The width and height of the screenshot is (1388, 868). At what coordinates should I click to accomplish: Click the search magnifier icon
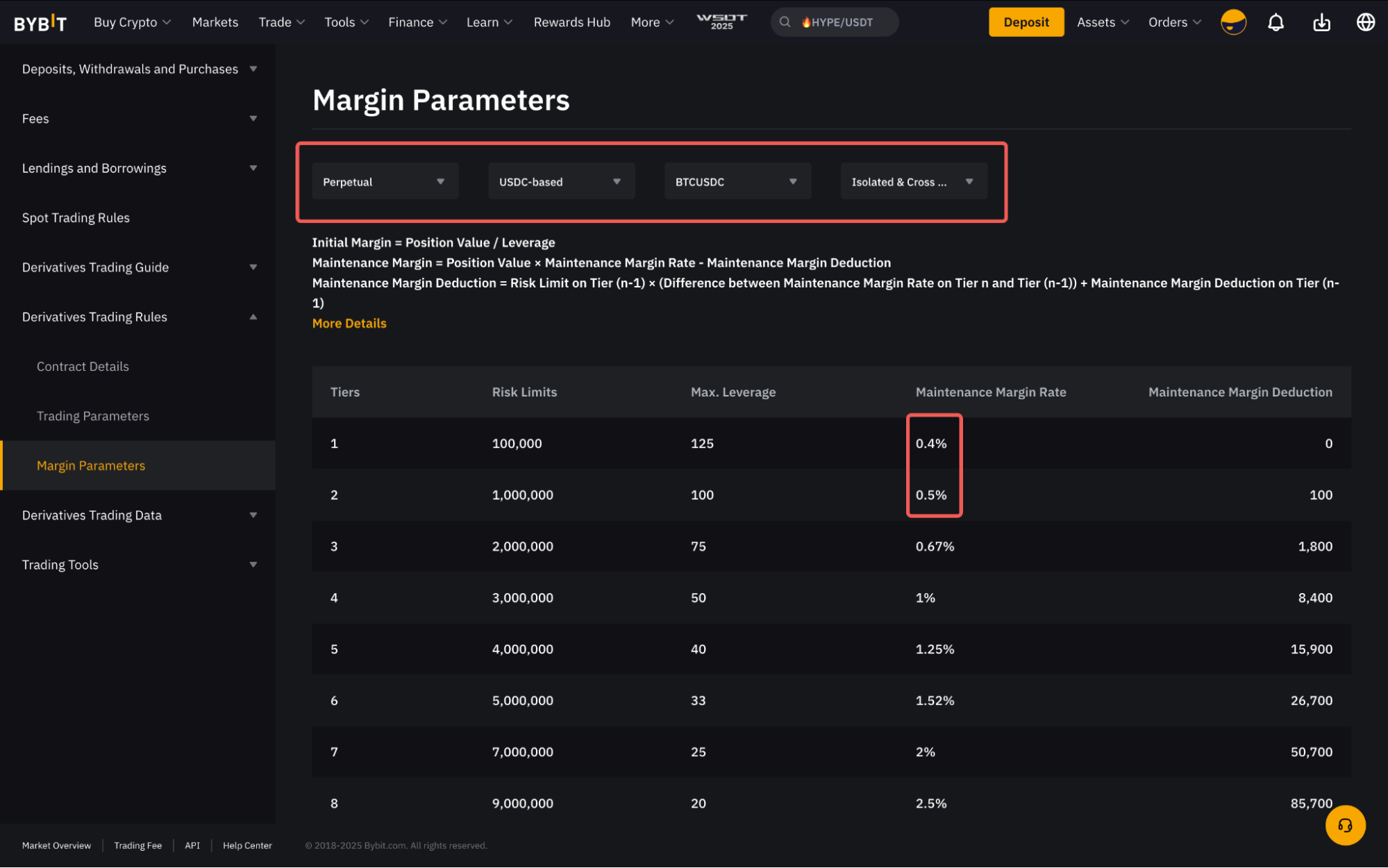785,22
